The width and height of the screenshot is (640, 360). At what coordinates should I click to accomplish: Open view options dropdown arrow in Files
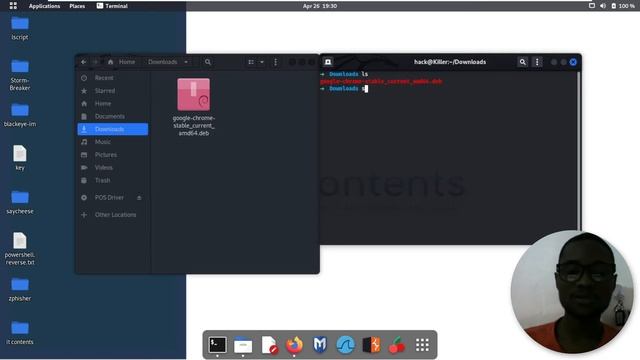[262, 62]
